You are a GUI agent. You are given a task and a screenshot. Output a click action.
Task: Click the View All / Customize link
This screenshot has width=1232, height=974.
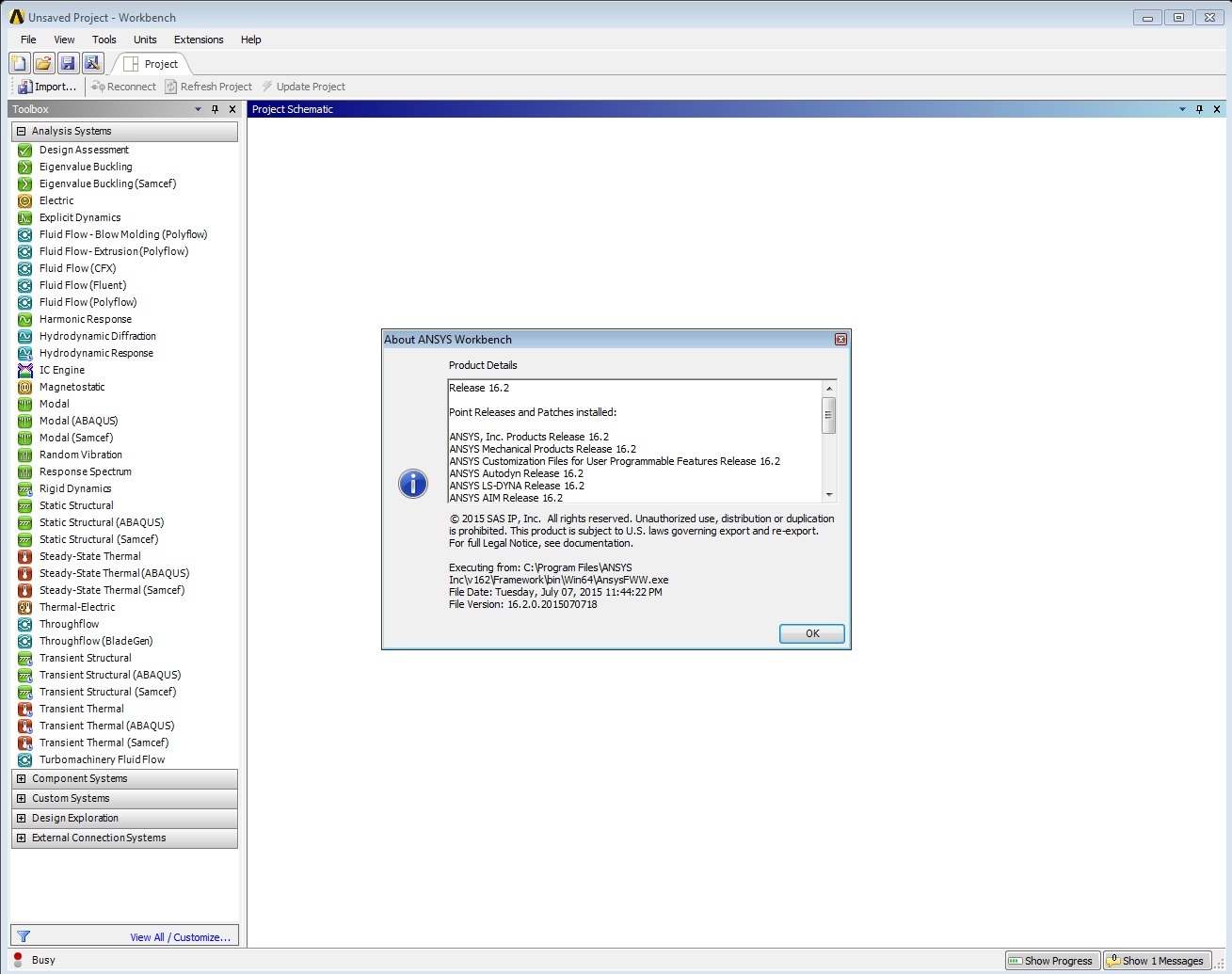[x=180, y=937]
